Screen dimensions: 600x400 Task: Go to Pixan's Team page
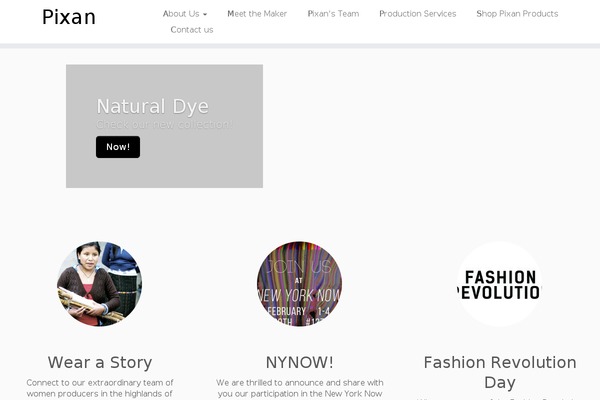pyautogui.click(x=333, y=14)
